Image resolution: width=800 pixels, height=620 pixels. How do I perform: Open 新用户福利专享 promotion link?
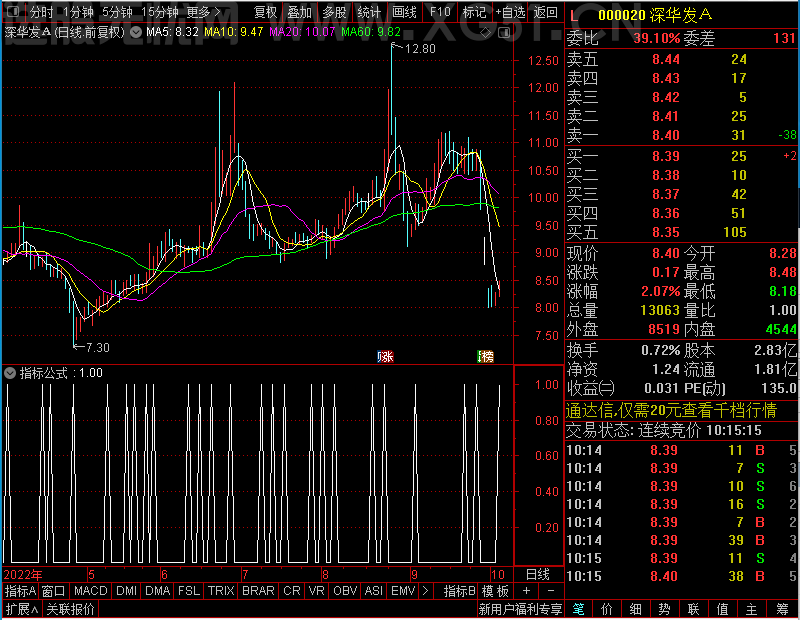coord(520,609)
